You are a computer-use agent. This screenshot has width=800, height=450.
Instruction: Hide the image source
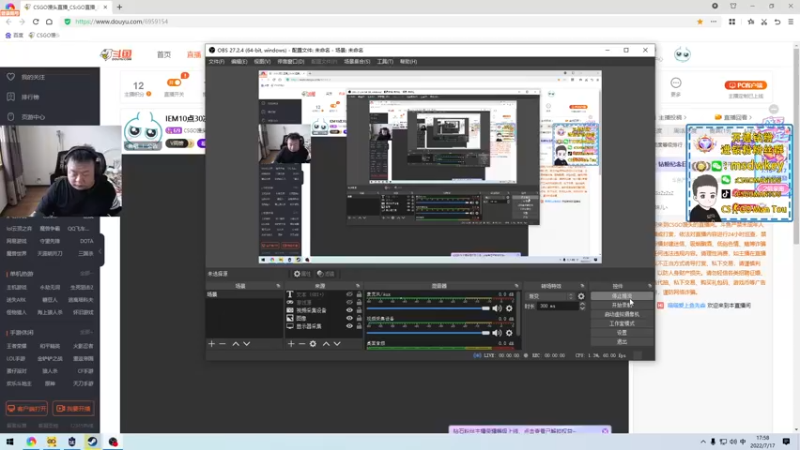pyautogui.click(x=349, y=318)
